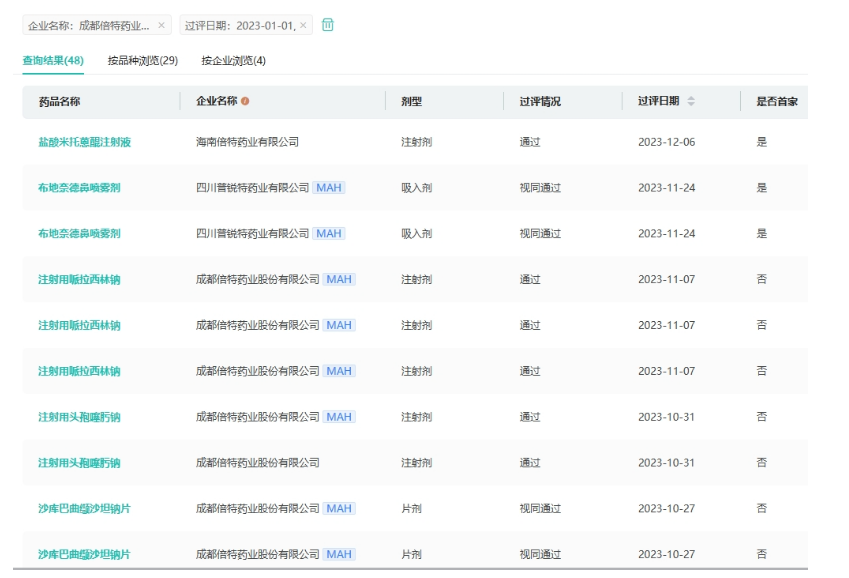This screenshot has height=578, width=849.
Task: Click the 海南倍特药业有限公司 company cell
Action: [x=247, y=142]
